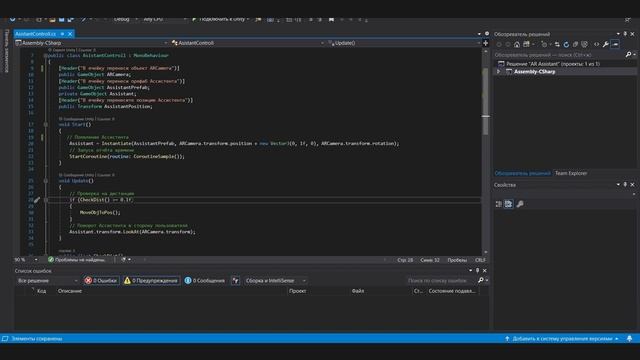Click the Проблемы не найдены status indicator

pos(76,260)
